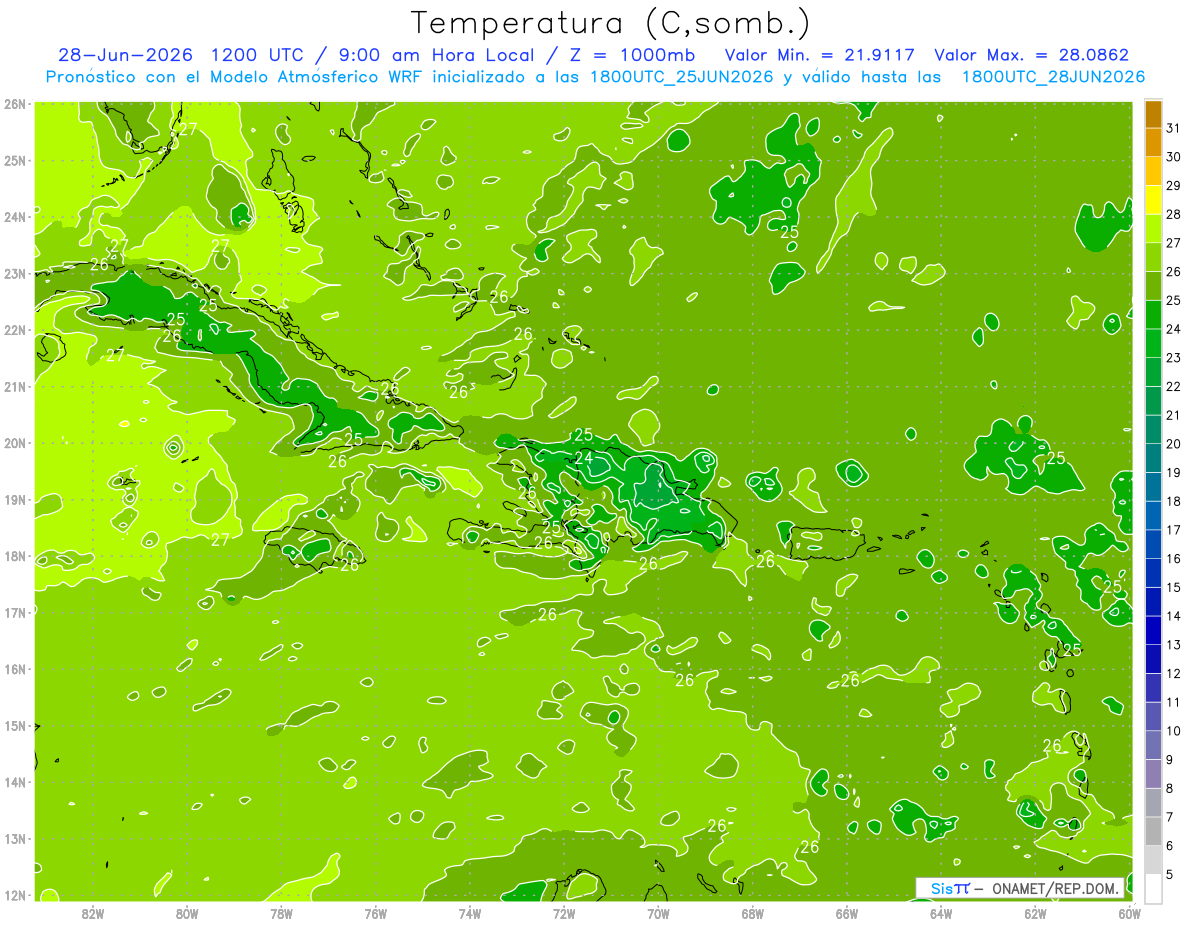1200x927 pixels.
Task: Click the "24N" latitude axis label
Action: (x=15, y=217)
